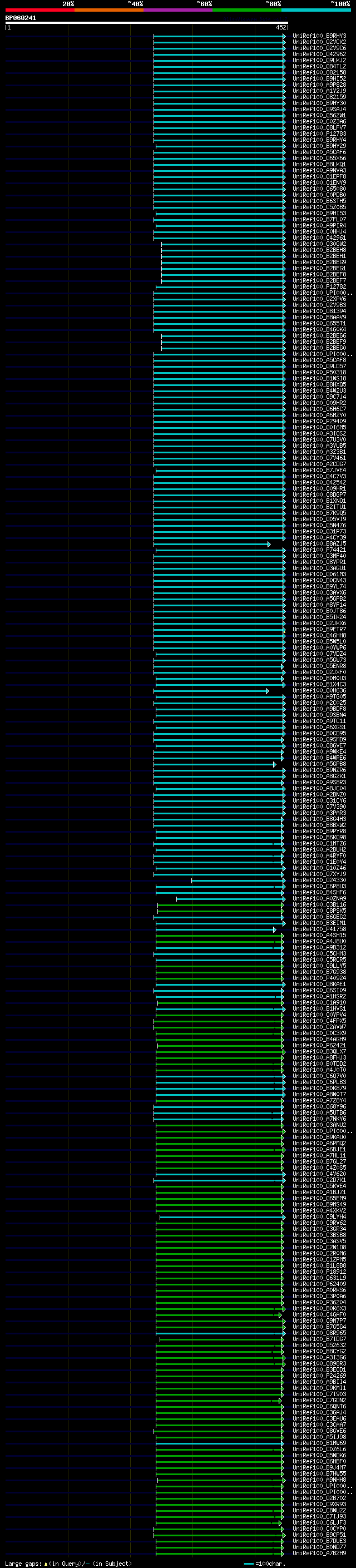Click the short alignment bar of UniRef100_Q0H636
Screen dimensions: 356x1568
click(x=212, y=691)
